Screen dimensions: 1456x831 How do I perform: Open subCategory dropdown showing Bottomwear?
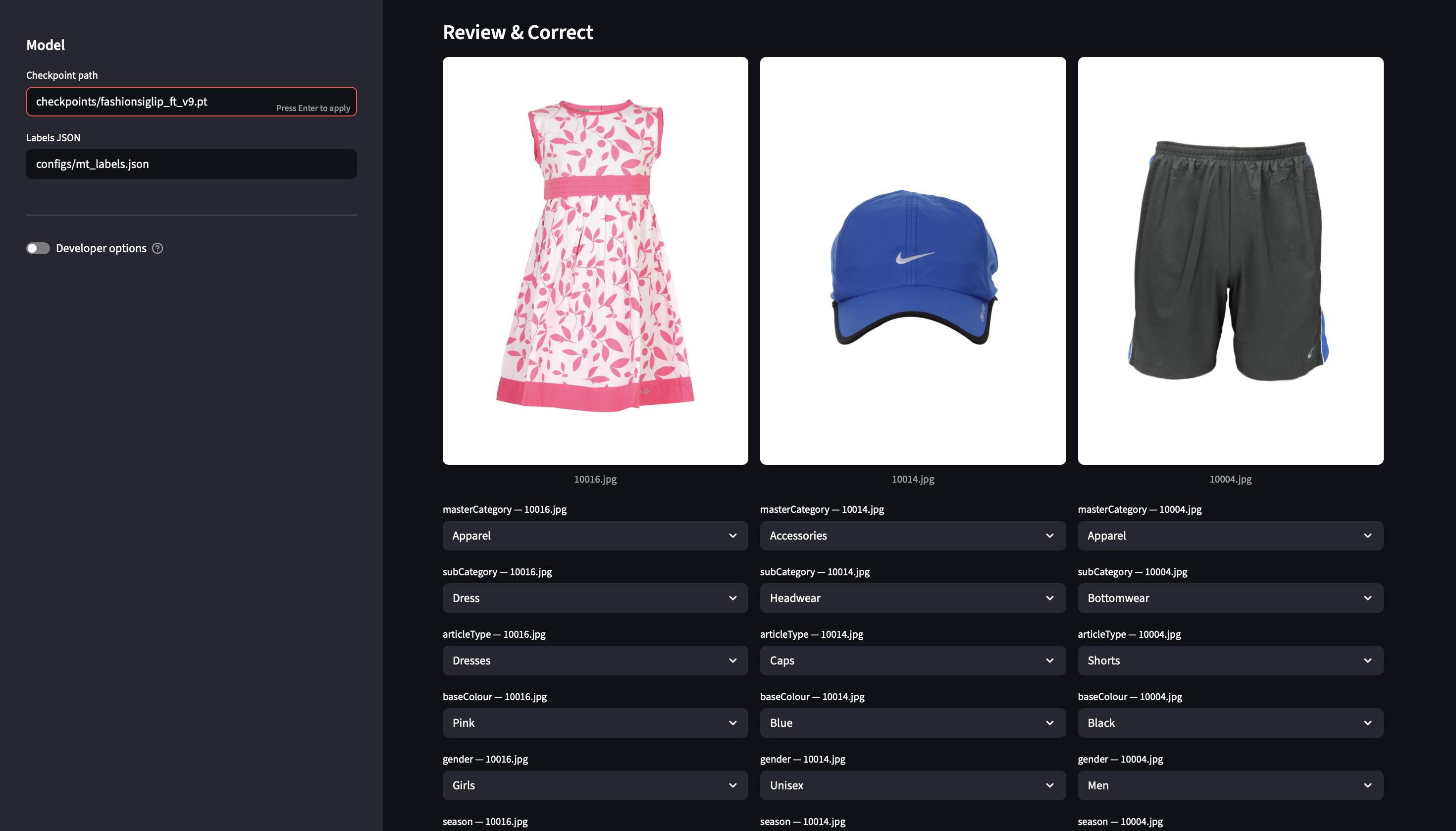(x=1230, y=598)
